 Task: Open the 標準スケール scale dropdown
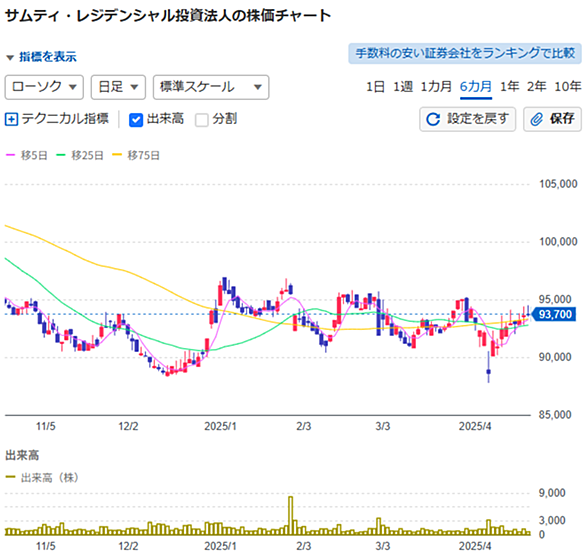(x=211, y=87)
